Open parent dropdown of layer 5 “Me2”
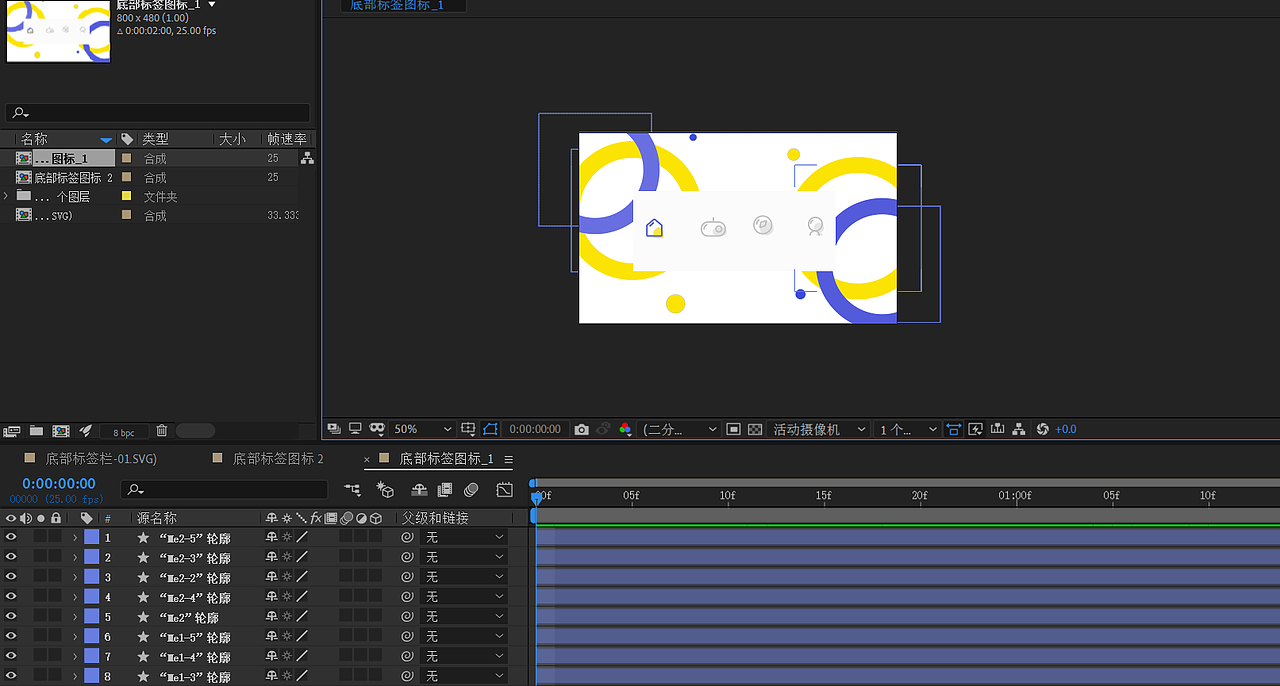Image resolution: width=1280 pixels, height=686 pixels. 463,617
